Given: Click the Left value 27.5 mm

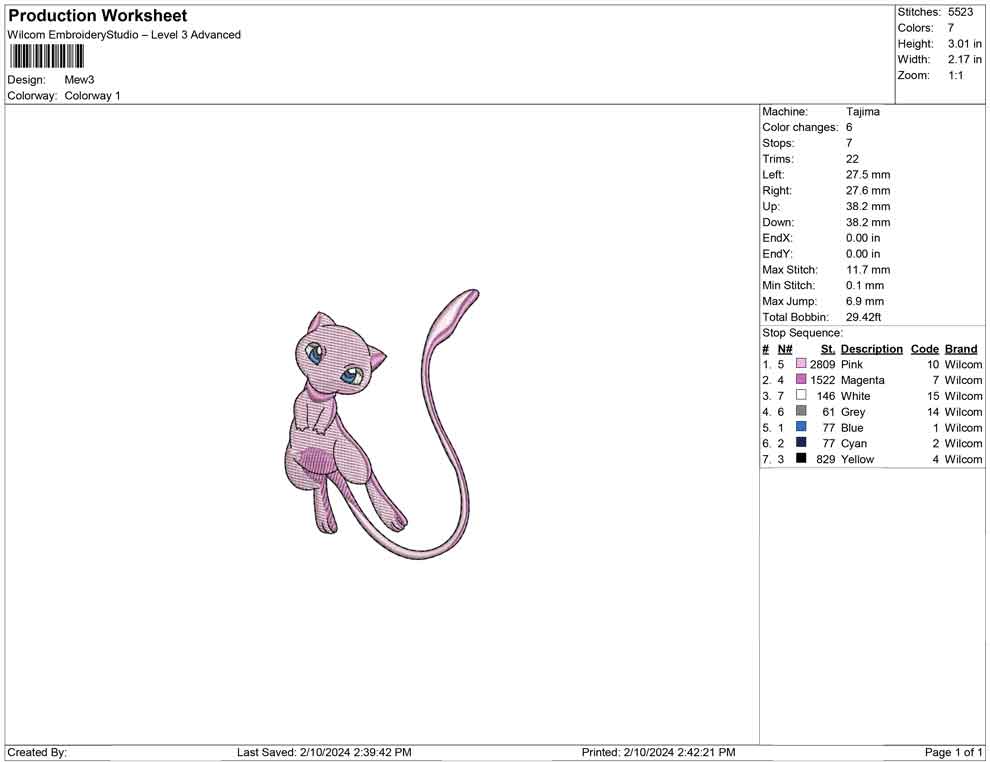Looking at the screenshot, I should pos(868,175).
